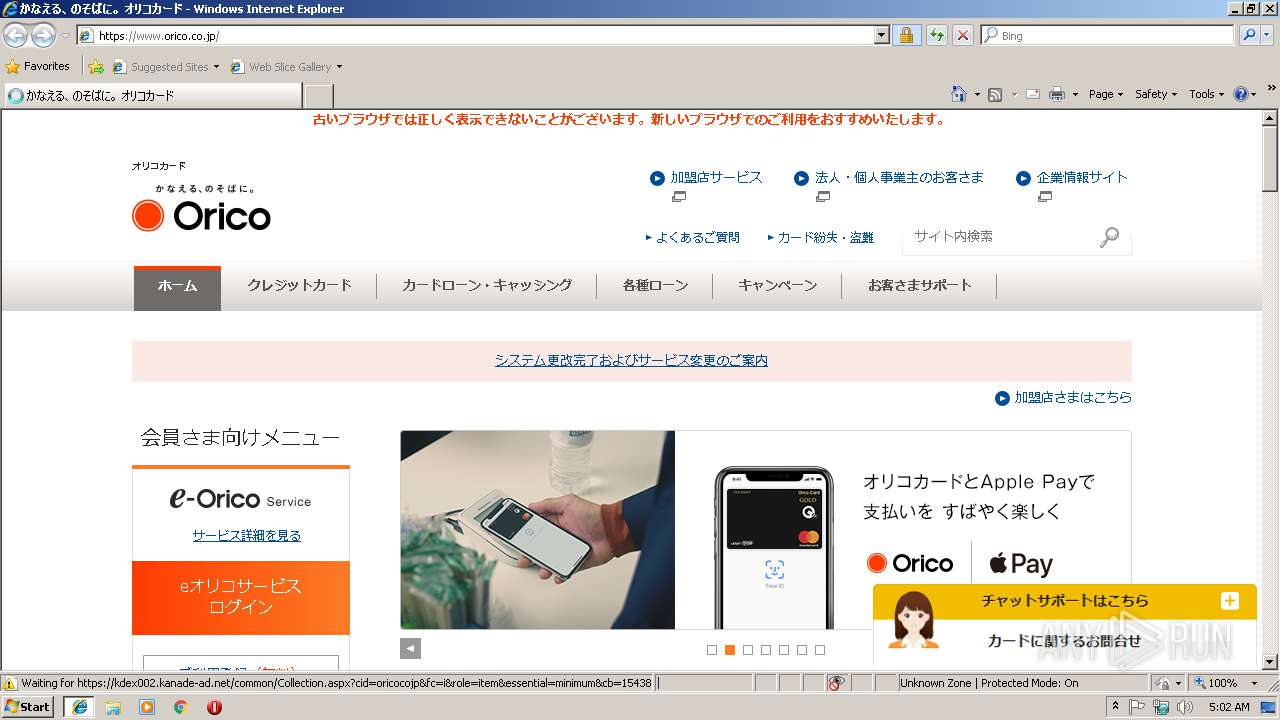
Task: Click the Home icon in command bar
Action: coord(958,94)
